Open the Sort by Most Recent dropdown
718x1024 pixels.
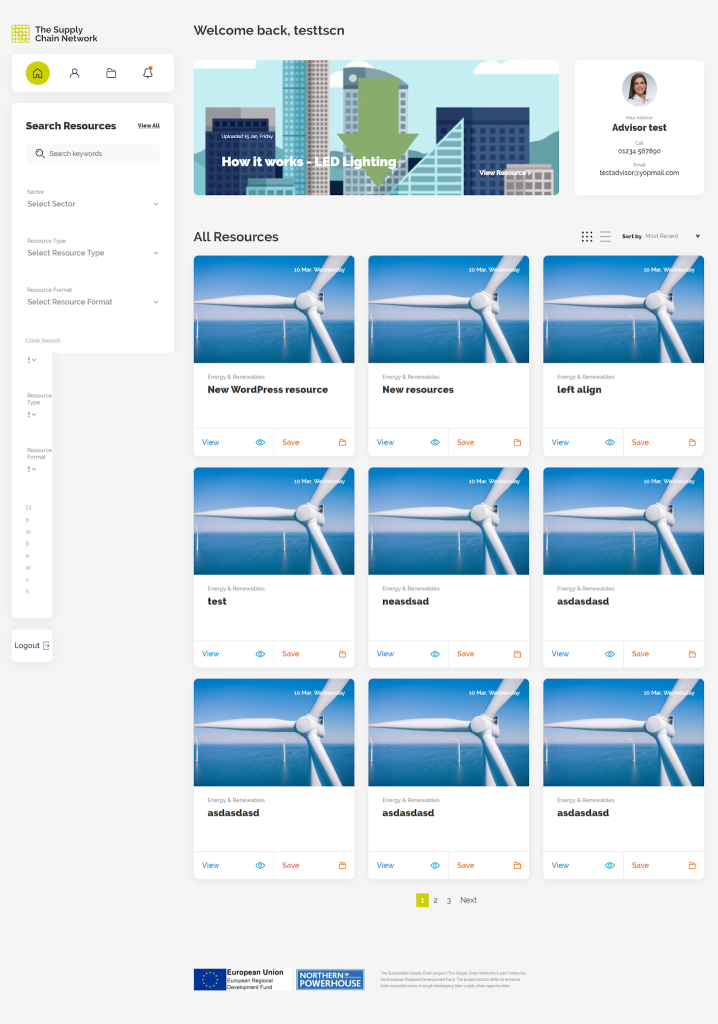tap(672, 236)
